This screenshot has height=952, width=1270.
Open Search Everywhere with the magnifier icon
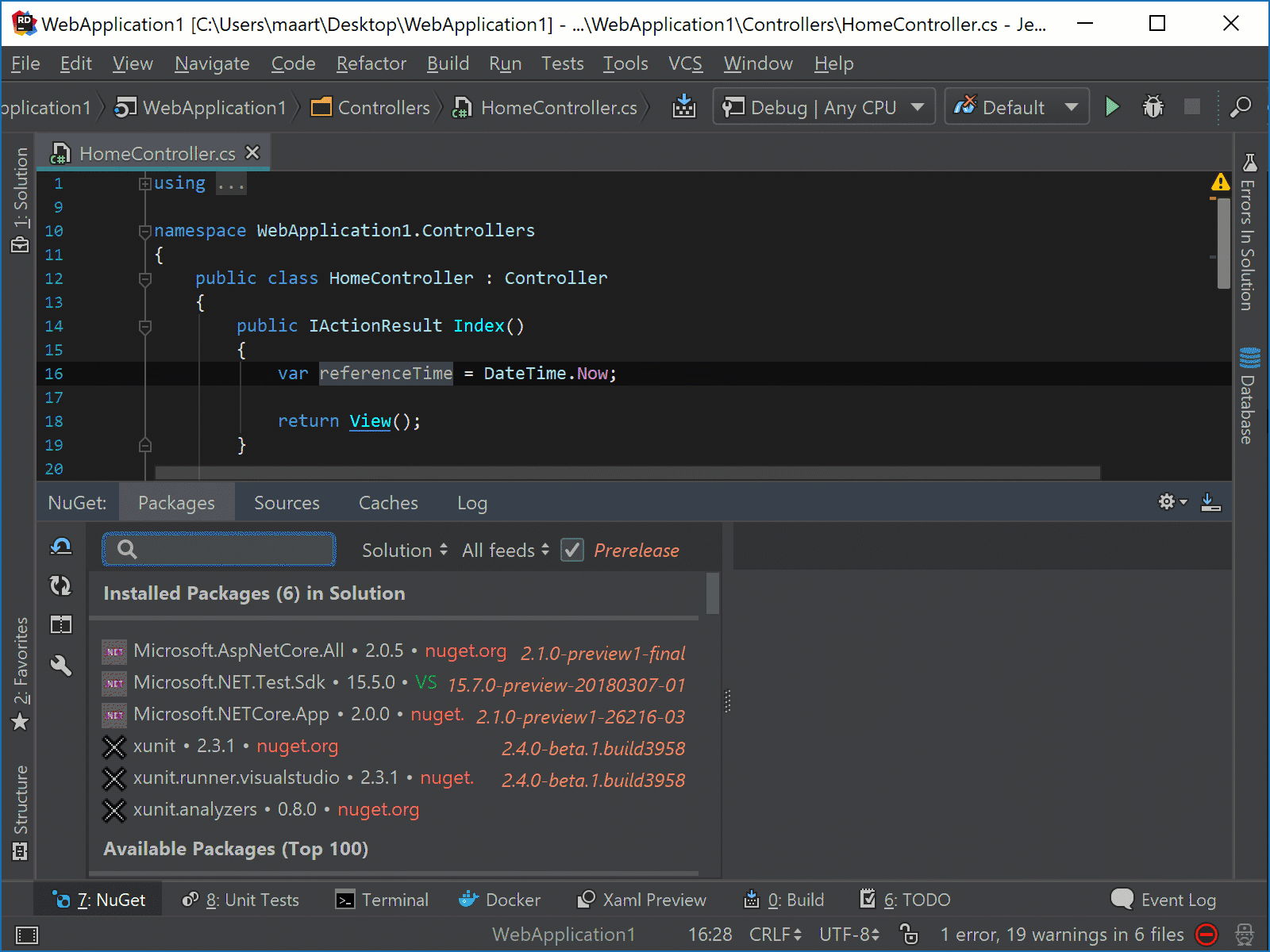pyautogui.click(x=1241, y=107)
